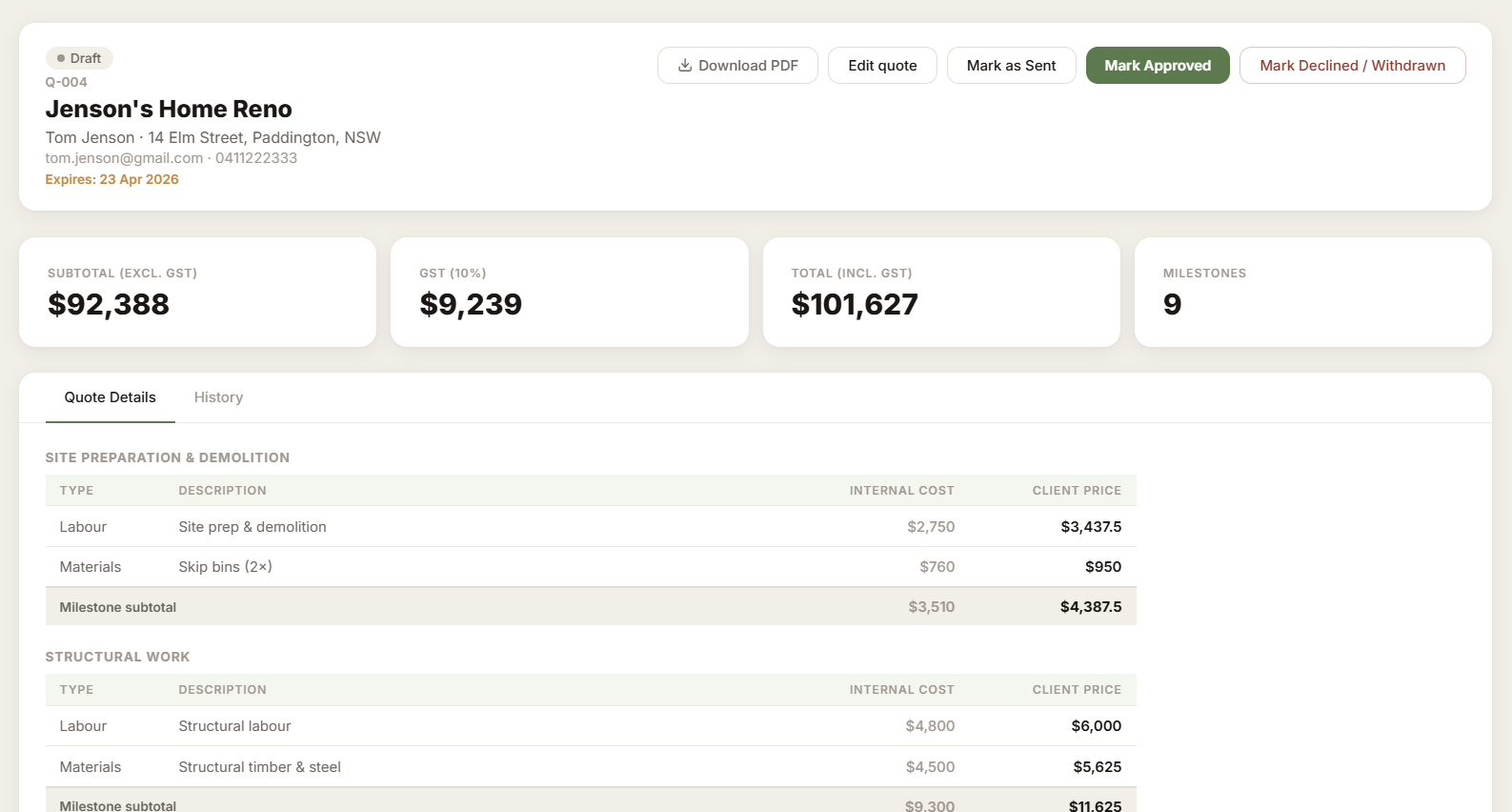This screenshot has height=812, width=1512.
Task: Click the milestone subtotal internal cost $3,510
Action: tap(931, 607)
